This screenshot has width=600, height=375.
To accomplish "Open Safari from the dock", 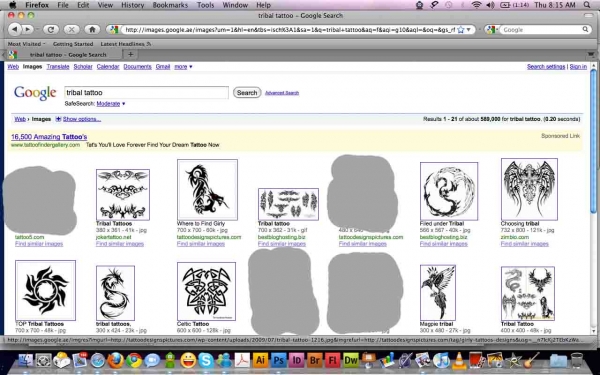I will [x=98, y=360].
